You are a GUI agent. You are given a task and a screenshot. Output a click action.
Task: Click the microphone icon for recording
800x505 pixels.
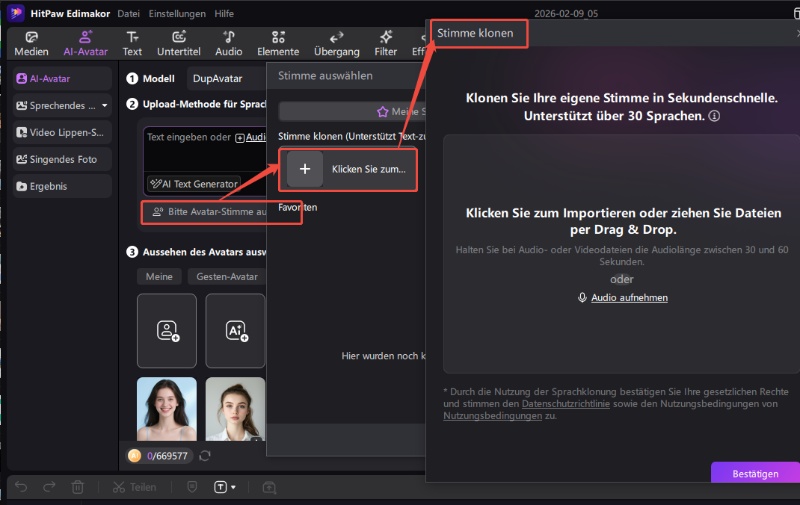click(582, 297)
